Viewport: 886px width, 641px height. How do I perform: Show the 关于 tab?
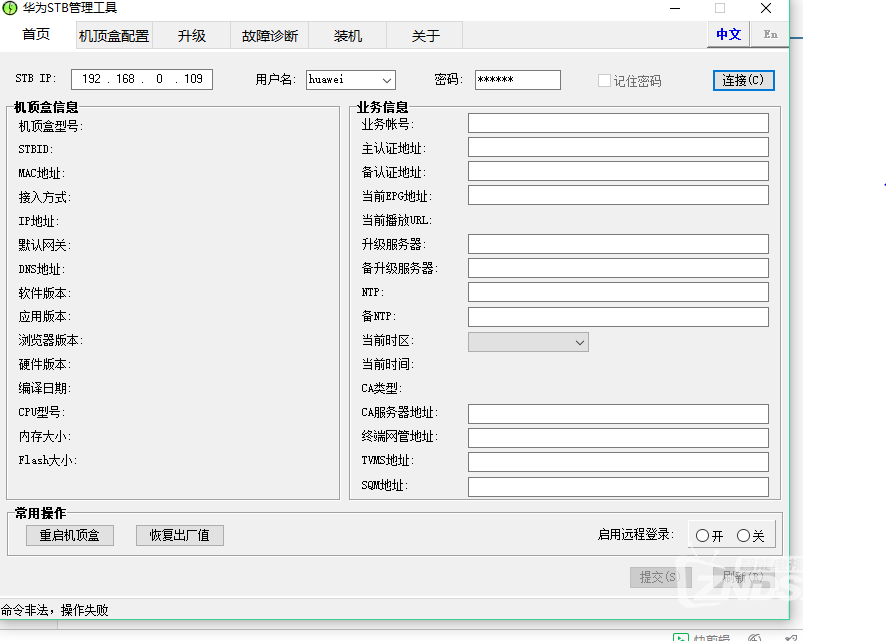(425, 36)
